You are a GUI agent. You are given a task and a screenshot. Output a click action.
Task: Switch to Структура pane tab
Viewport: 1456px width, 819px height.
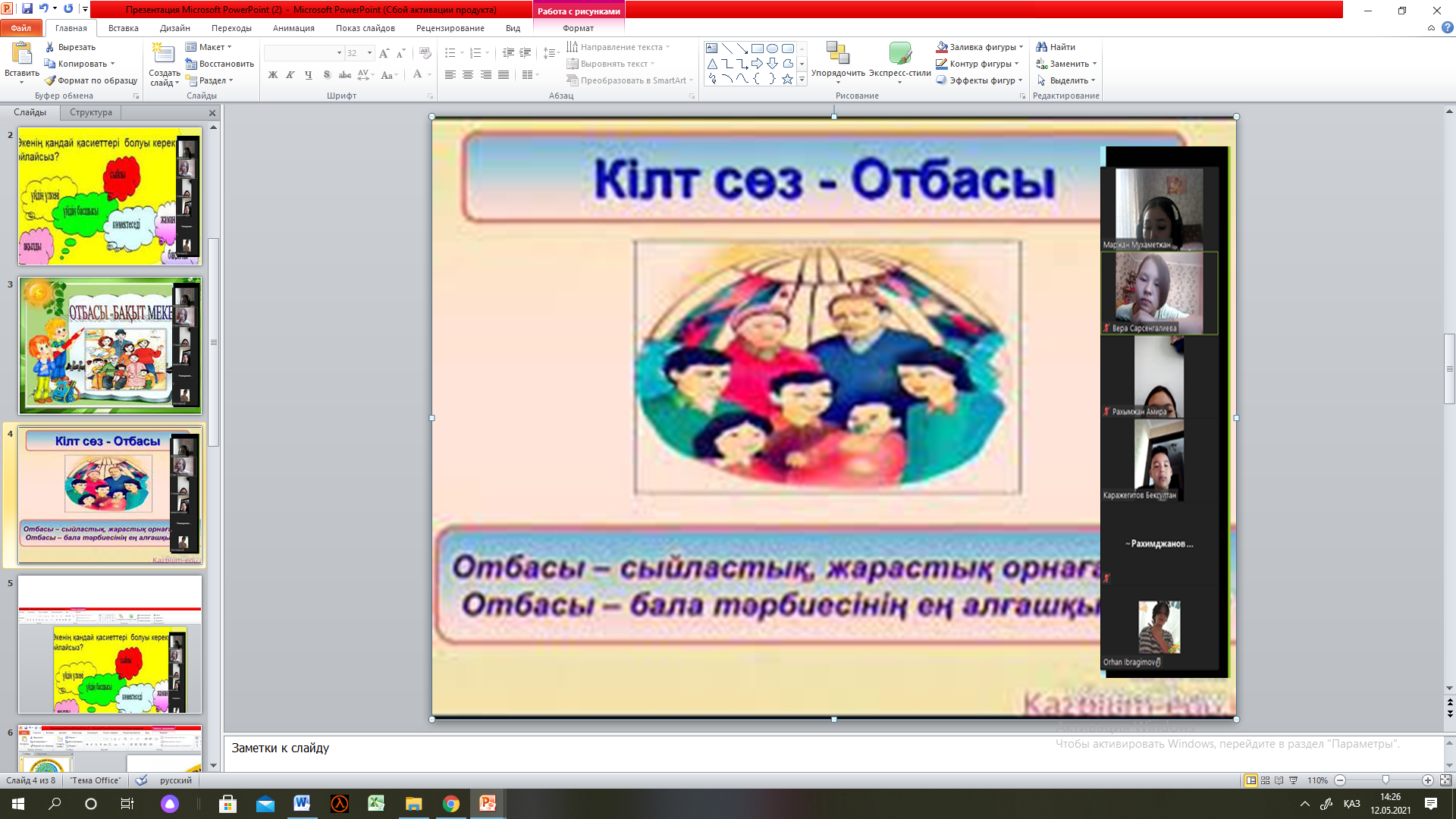tap(91, 112)
